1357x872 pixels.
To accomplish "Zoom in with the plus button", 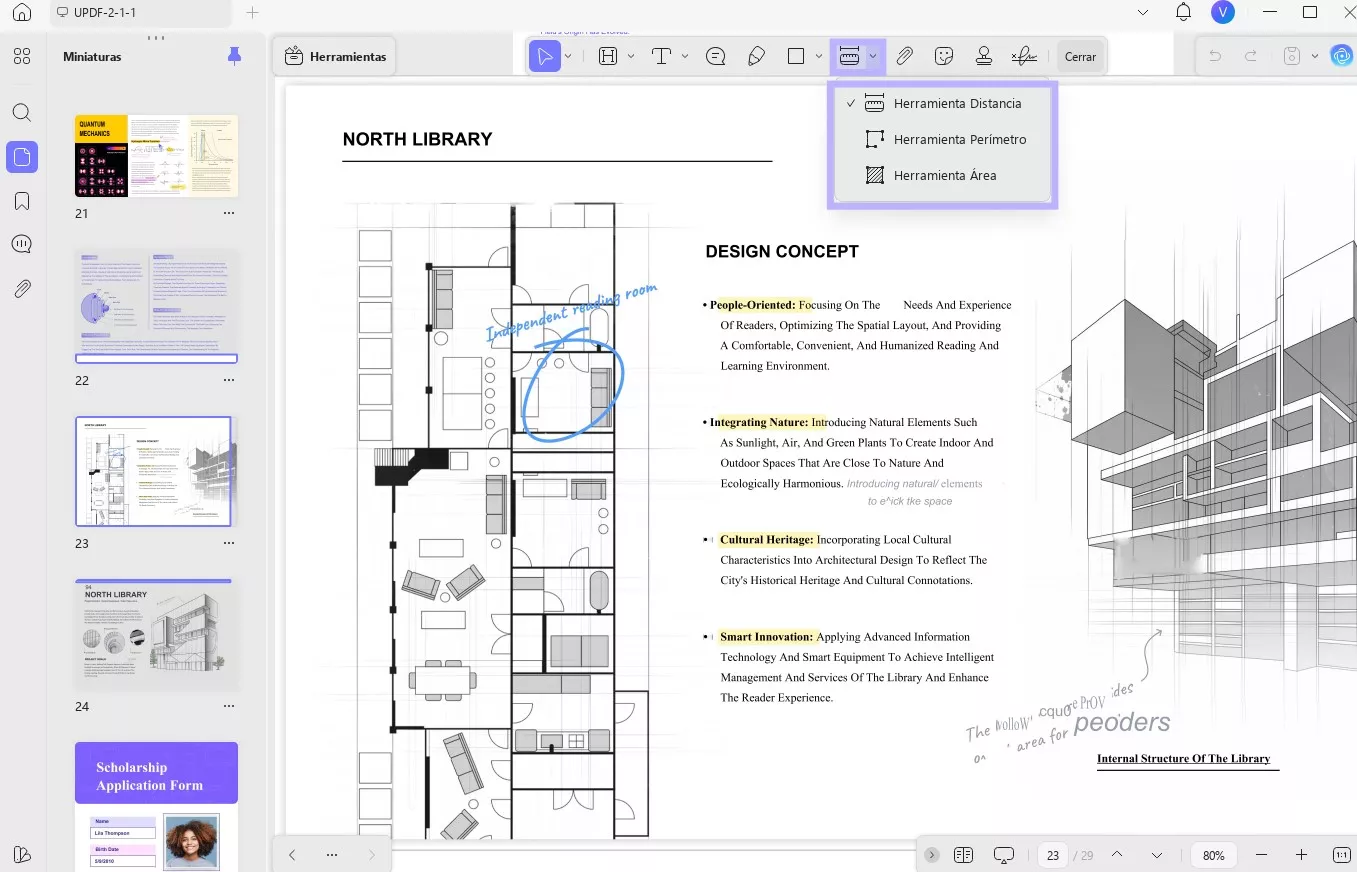I will tap(1301, 855).
